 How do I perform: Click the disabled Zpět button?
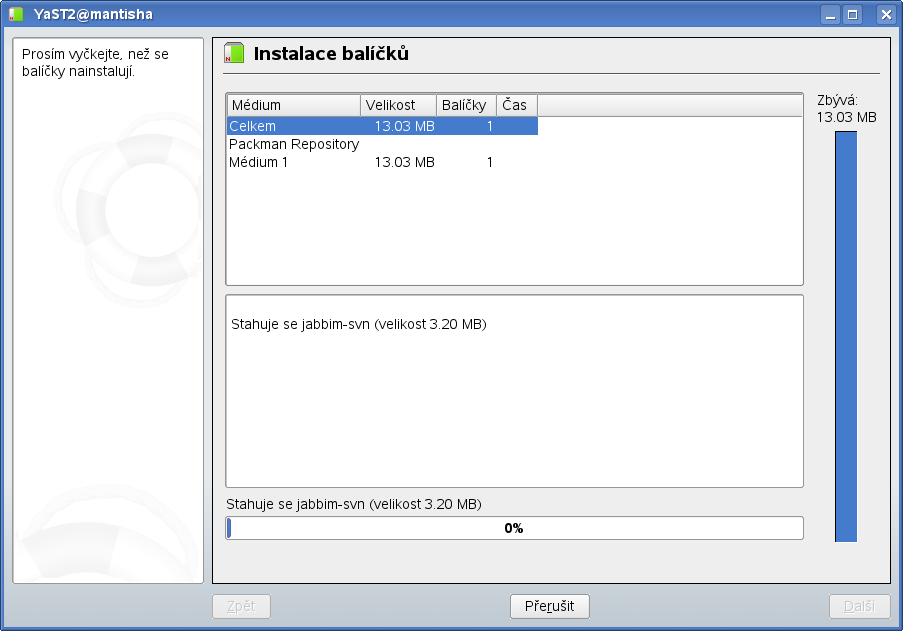point(241,606)
